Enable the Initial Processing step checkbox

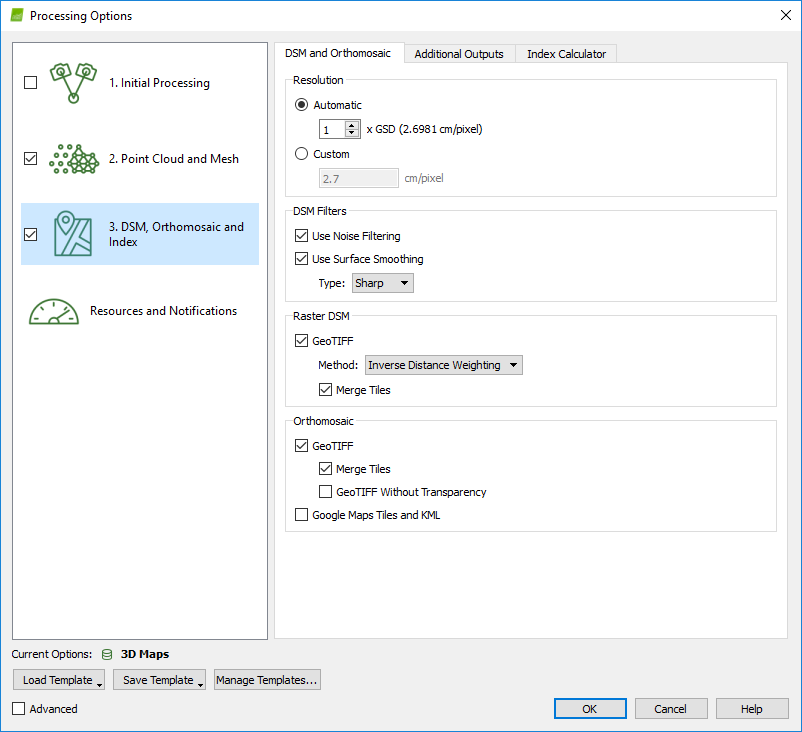(x=30, y=83)
